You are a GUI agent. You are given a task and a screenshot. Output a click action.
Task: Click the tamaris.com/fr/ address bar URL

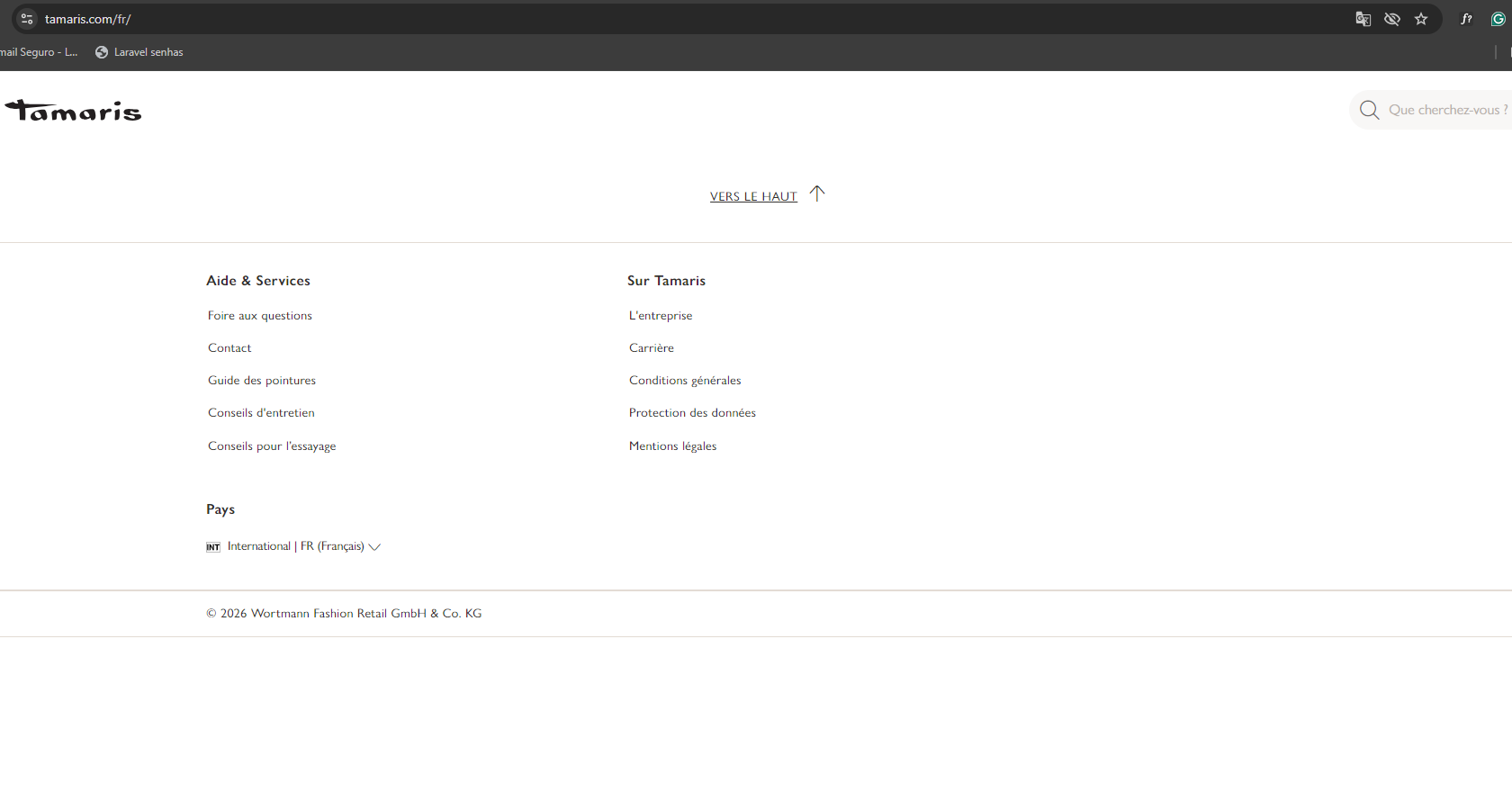click(x=88, y=19)
